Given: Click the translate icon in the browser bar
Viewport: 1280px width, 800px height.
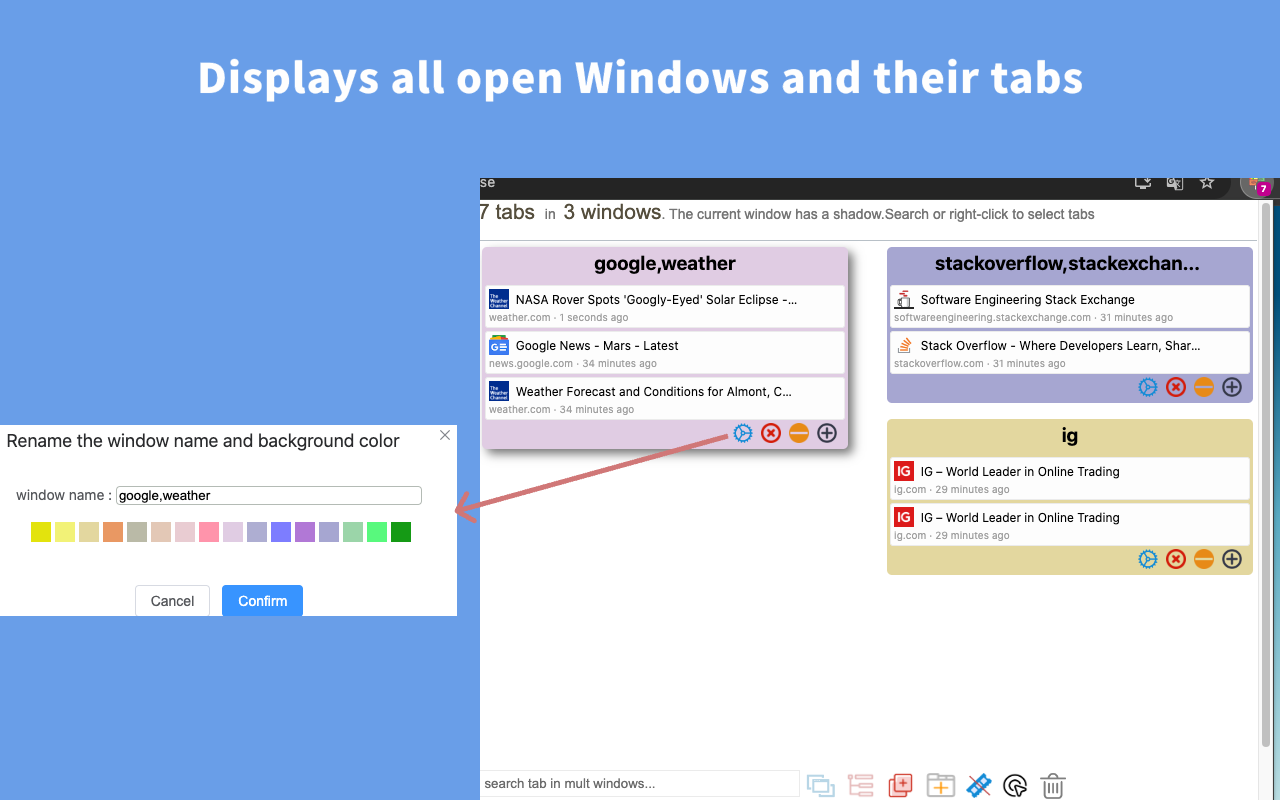Looking at the screenshot, I should pos(1175,183).
